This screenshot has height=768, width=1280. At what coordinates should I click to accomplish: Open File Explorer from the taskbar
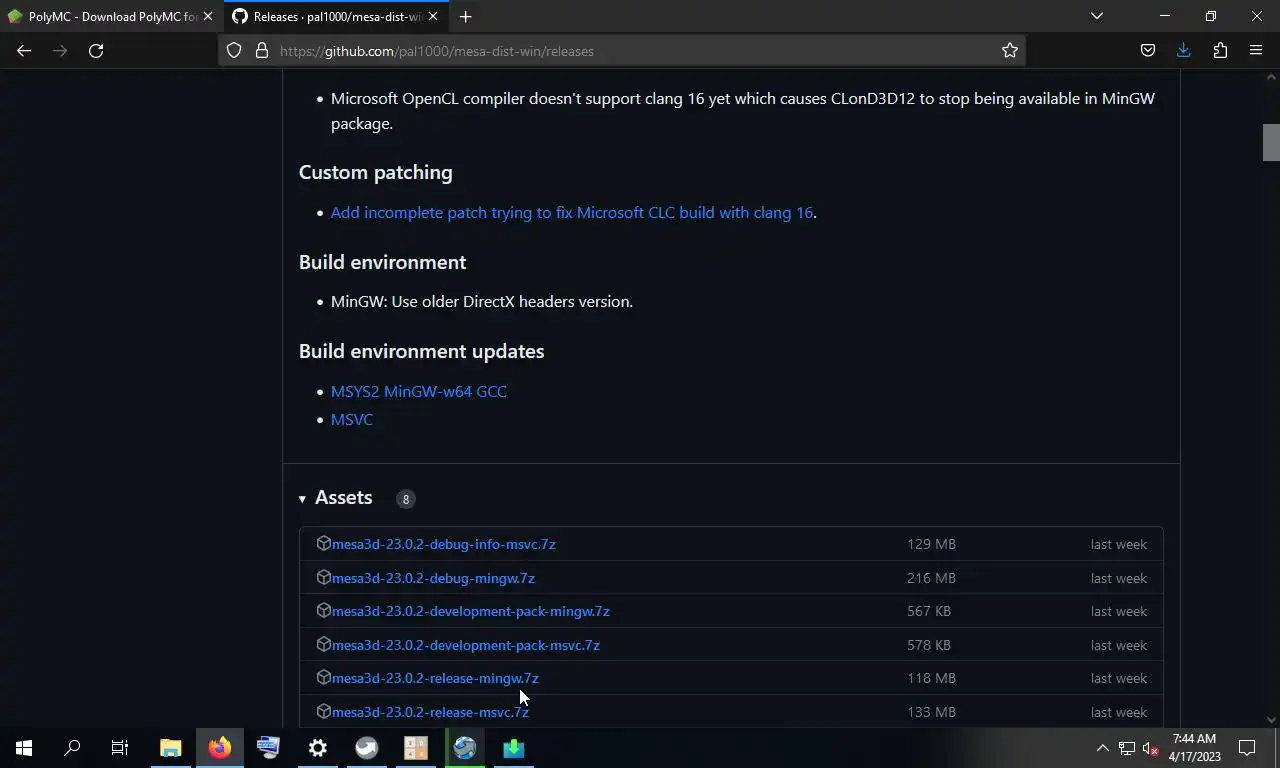[x=171, y=748]
